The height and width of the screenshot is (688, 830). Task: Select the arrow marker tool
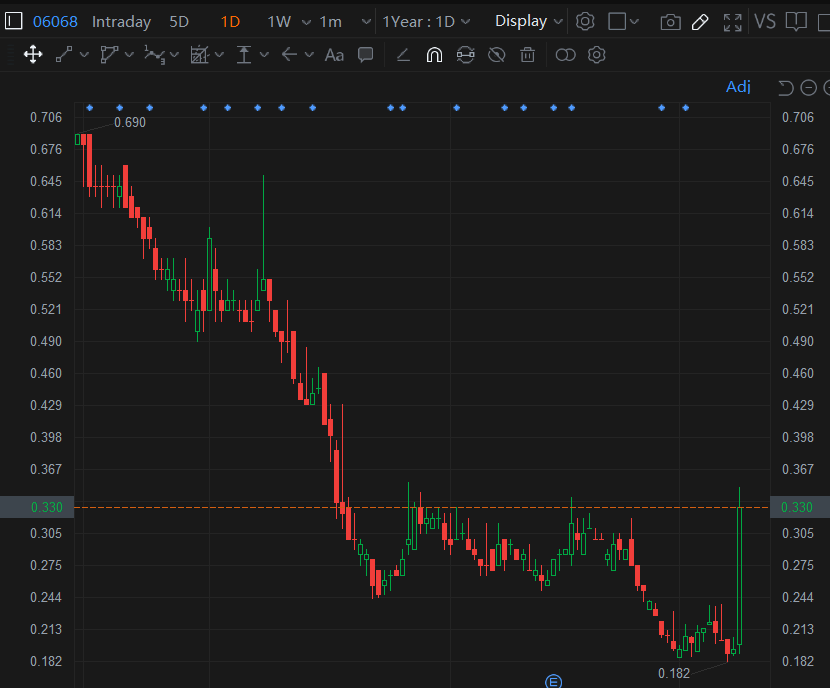[289, 55]
